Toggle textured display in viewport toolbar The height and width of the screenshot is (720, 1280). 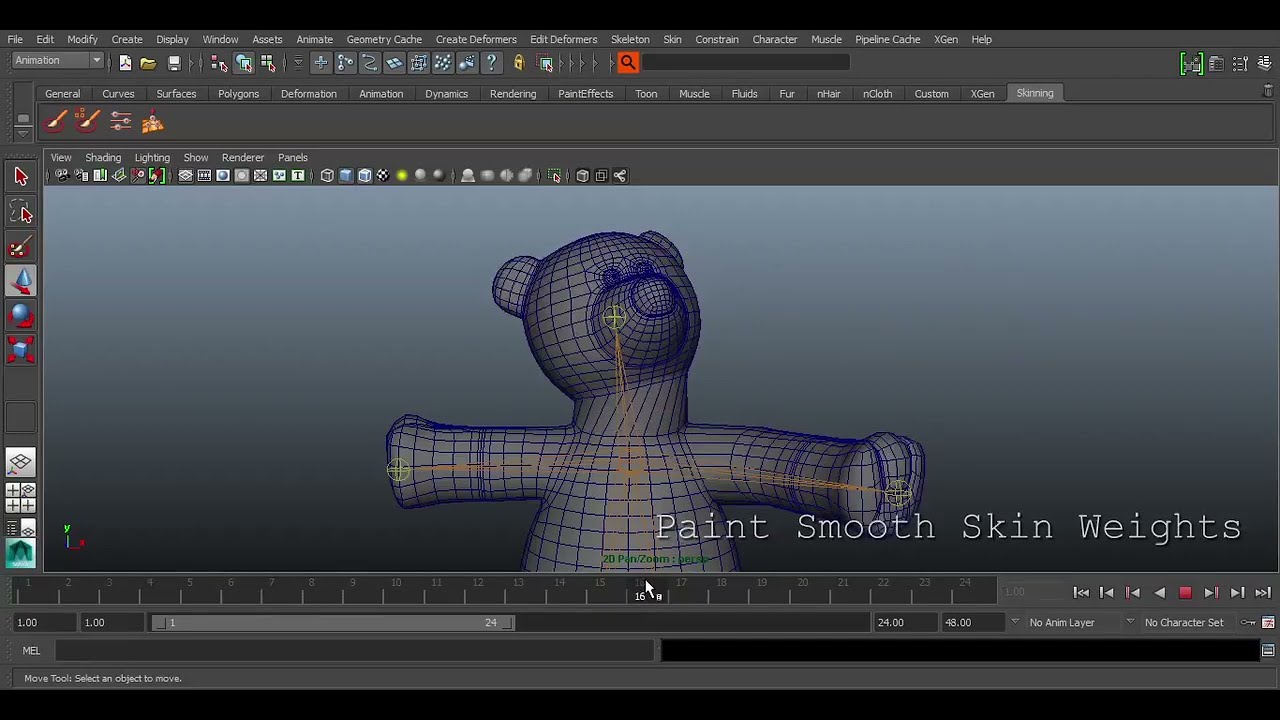point(383,176)
